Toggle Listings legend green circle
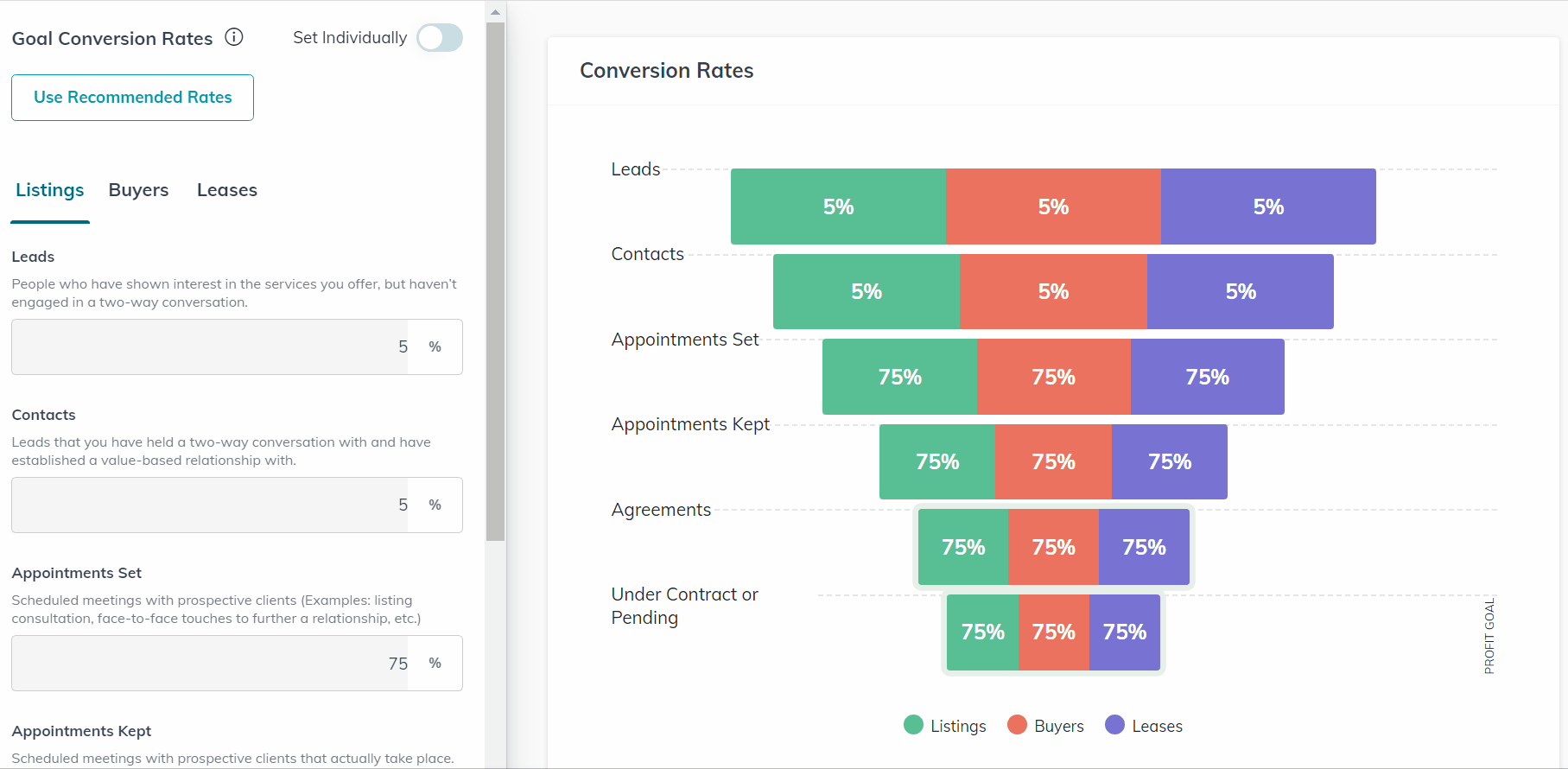1568x769 pixels. click(913, 725)
